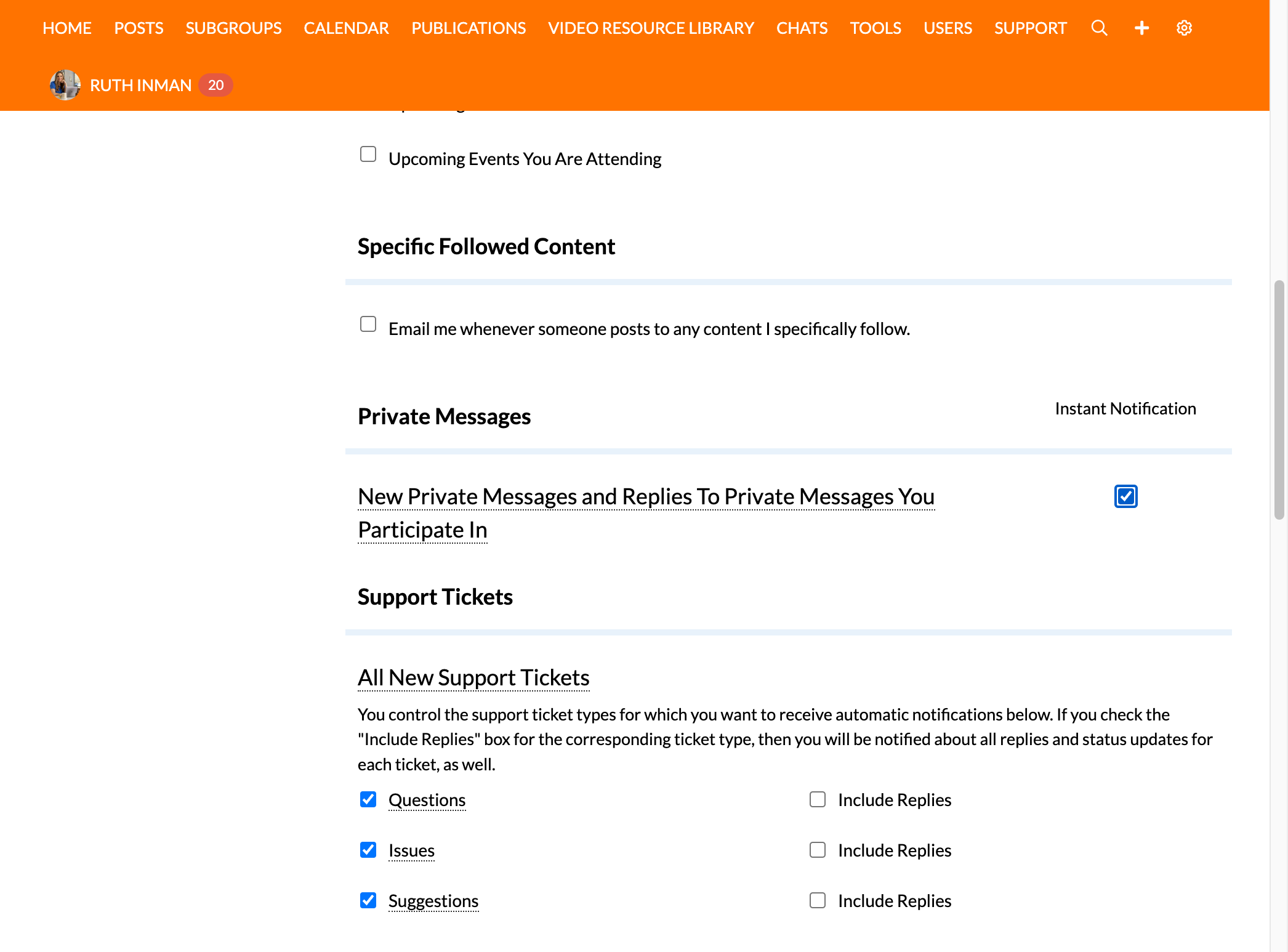This screenshot has height=952, width=1288.
Task: Open the Support menu
Action: [x=1030, y=28]
